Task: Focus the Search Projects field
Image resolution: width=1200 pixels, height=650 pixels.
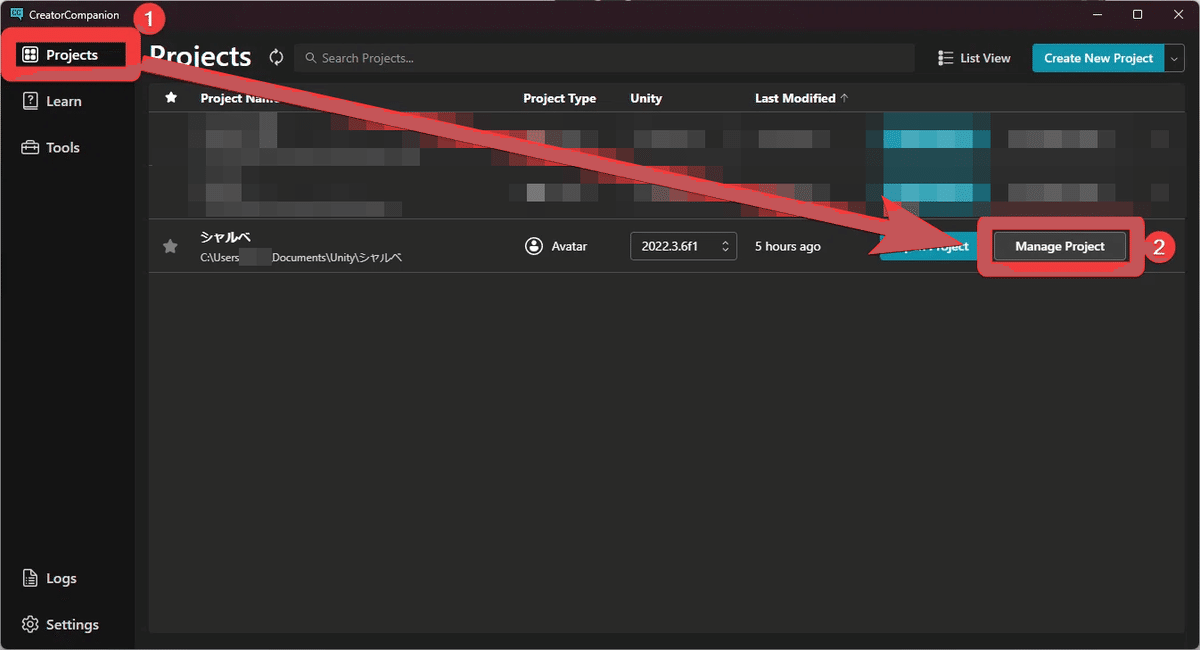Action: (604, 58)
